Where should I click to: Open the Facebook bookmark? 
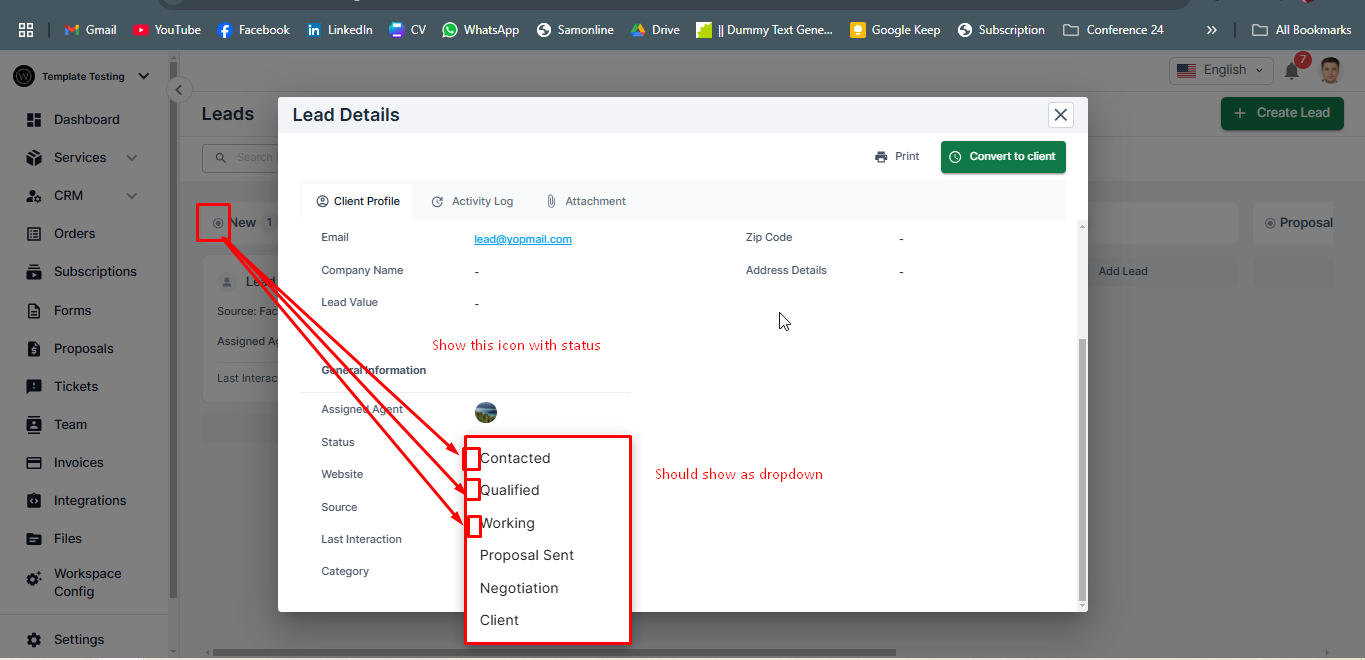[x=254, y=30]
